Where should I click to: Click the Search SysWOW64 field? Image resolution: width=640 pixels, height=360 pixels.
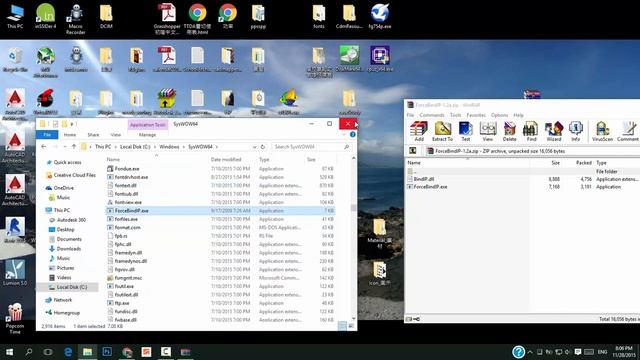pyautogui.click(x=311, y=147)
